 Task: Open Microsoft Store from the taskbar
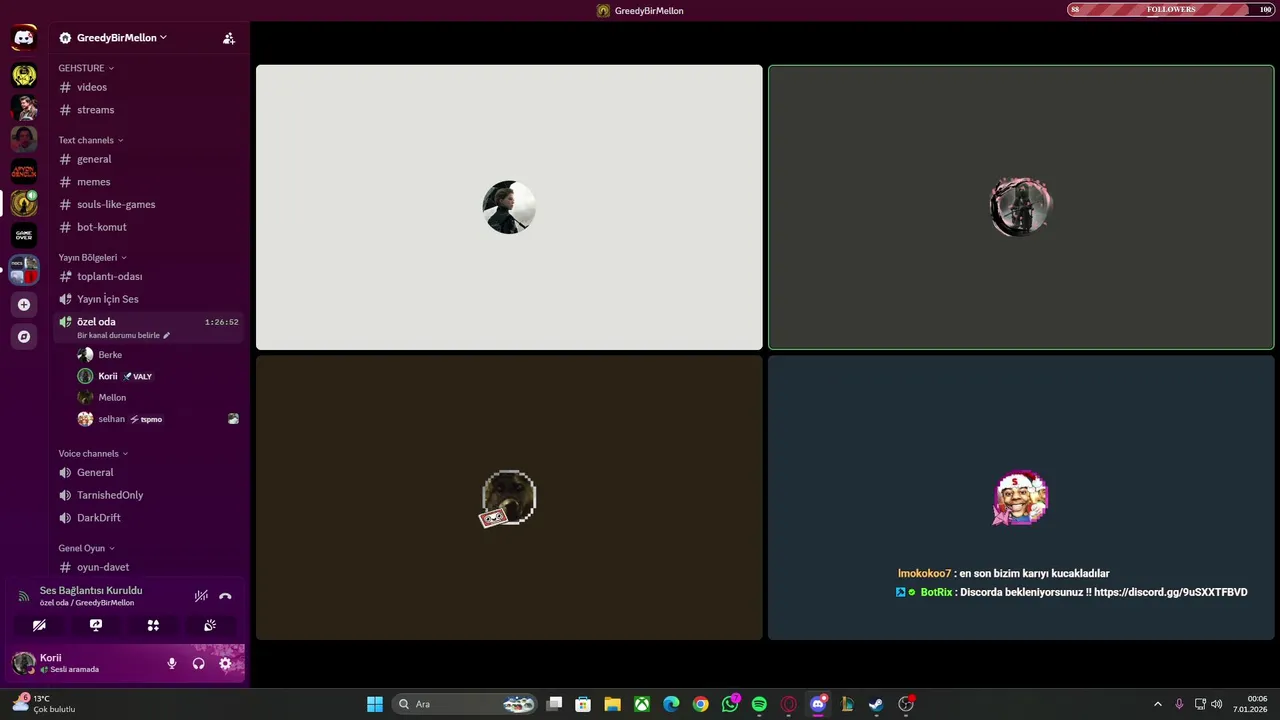[x=583, y=704]
